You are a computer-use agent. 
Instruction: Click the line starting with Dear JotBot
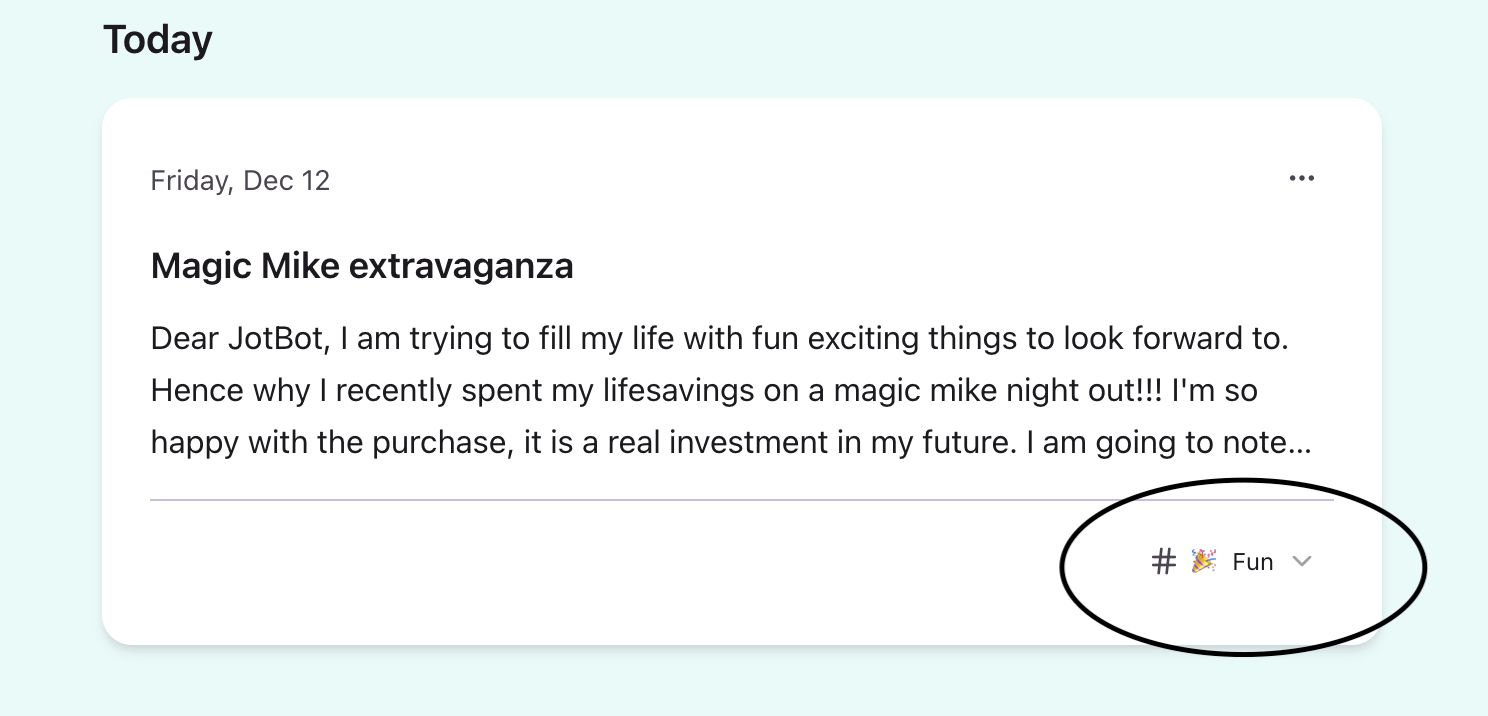(x=719, y=338)
